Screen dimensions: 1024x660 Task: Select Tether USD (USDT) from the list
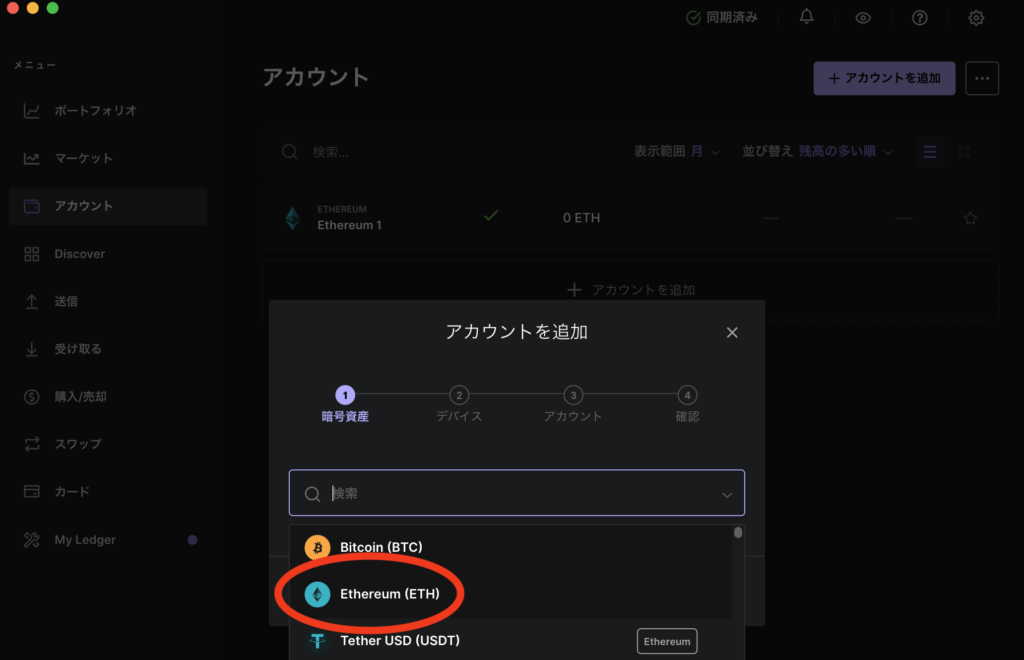pos(511,640)
